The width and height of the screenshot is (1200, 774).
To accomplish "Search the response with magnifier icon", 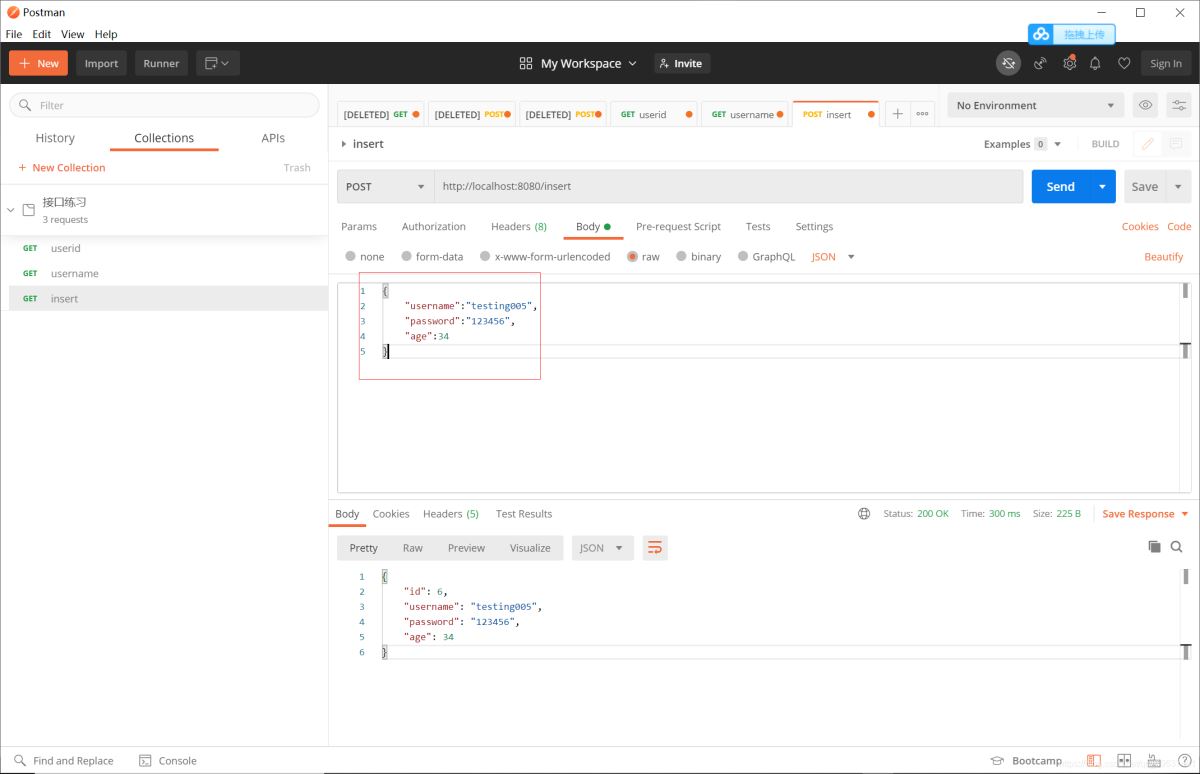I will pos(1177,547).
